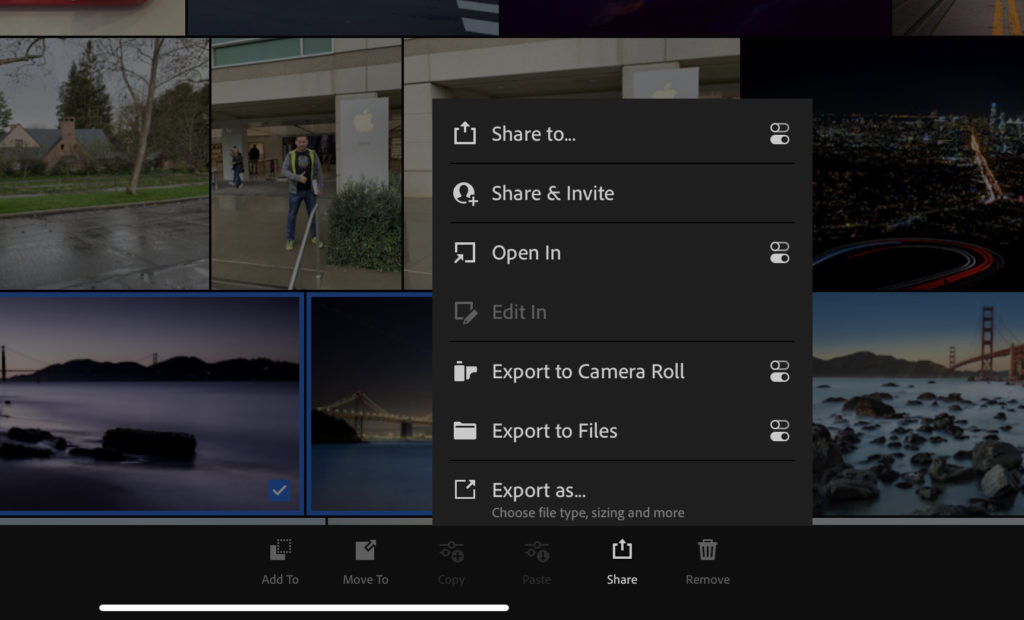Select Share to... menu entry
Image resolution: width=1024 pixels, height=620 pixels.
(x=533, y=134)
